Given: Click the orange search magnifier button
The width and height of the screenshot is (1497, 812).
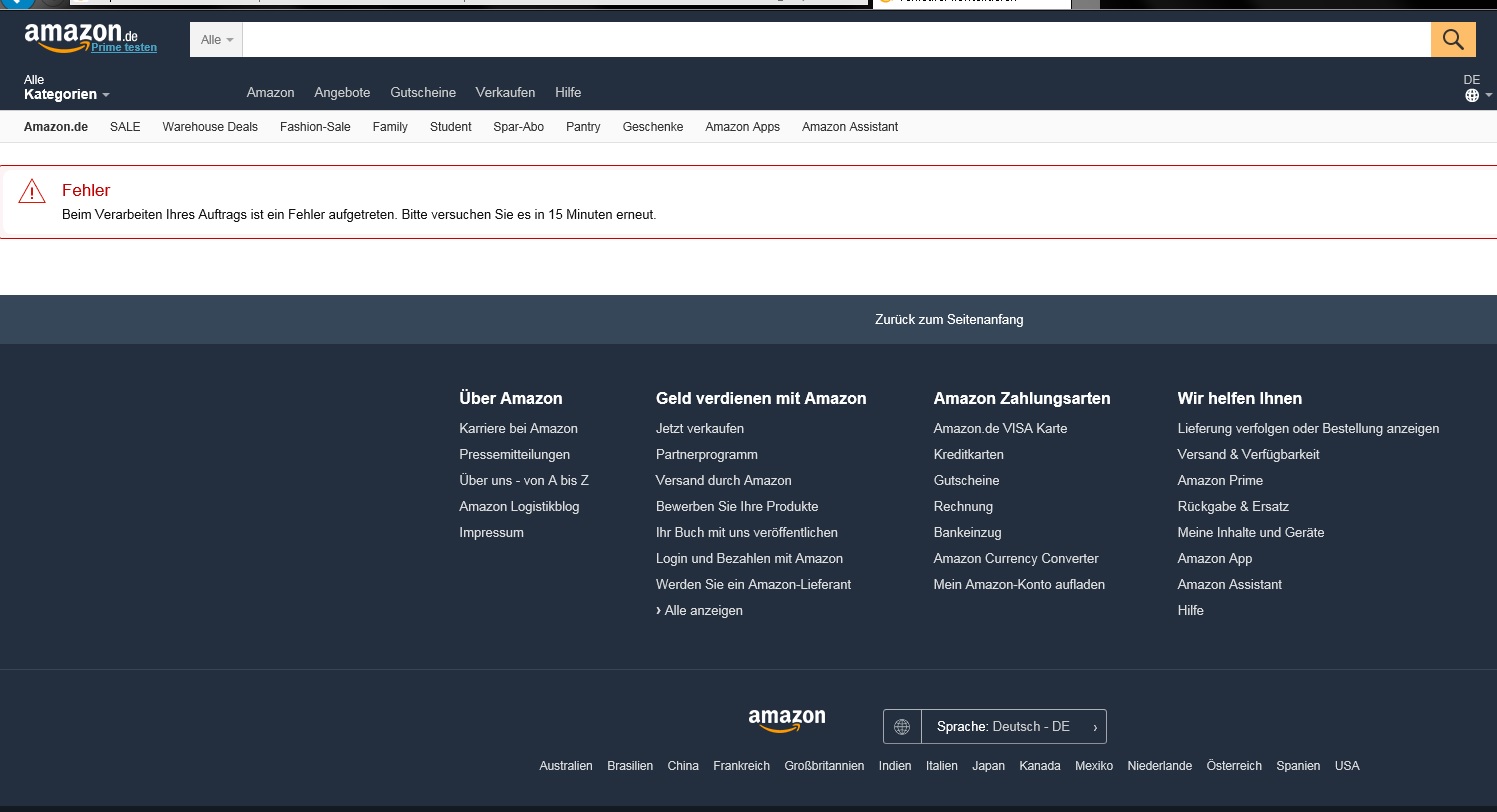Looking at the screenshot, I should (1453, 40).
